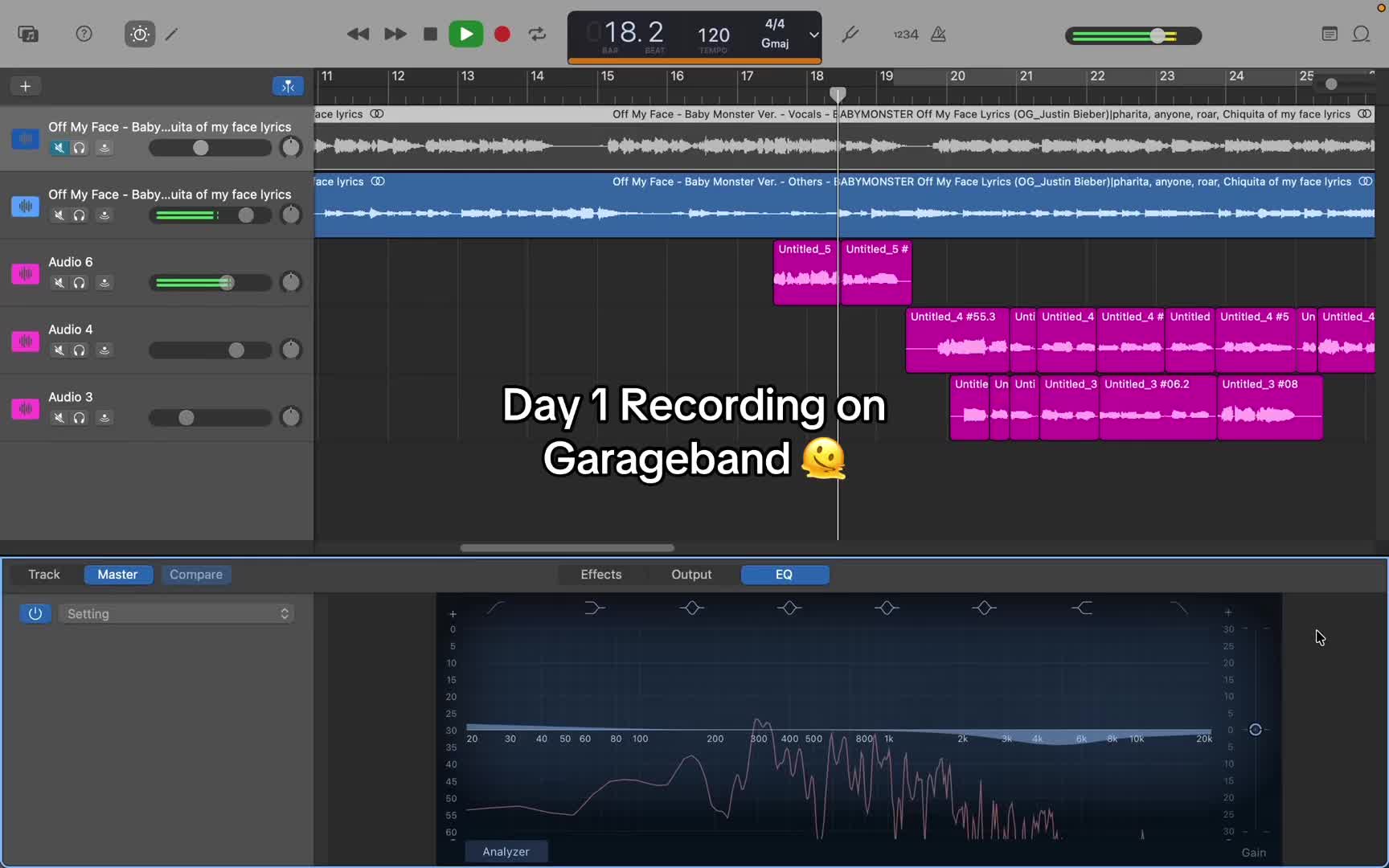The height and width of the screenshot is (868, 1389).
Task: Click the Fast Forward transport button
Action: pos(395,34)
